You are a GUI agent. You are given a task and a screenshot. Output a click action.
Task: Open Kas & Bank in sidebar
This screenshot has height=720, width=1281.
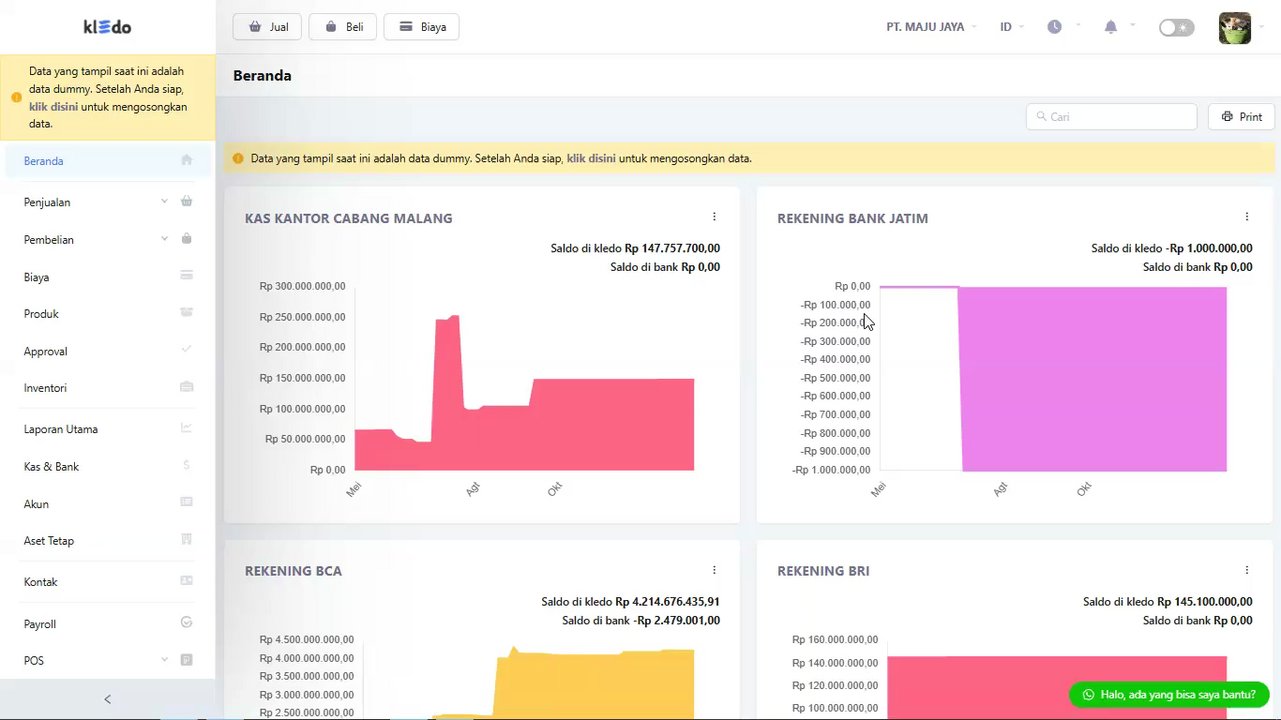108,467
